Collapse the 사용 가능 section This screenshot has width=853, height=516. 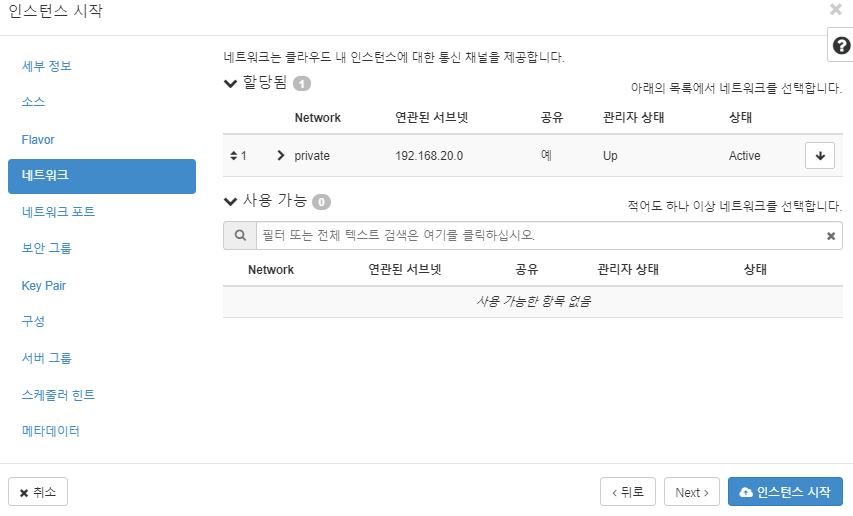230,201
